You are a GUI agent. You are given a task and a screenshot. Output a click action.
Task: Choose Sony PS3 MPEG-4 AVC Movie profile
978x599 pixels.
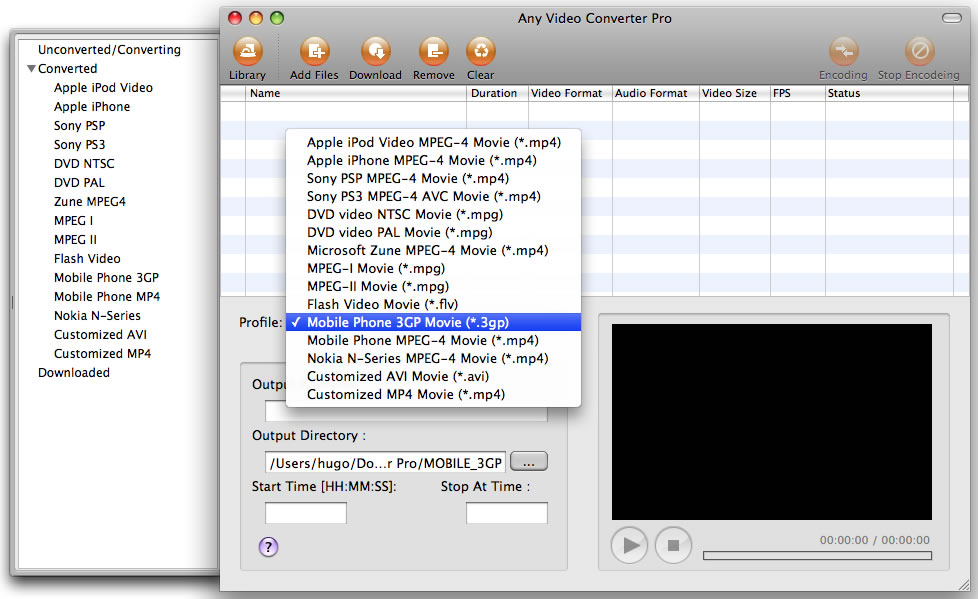(x=433, y=197)
